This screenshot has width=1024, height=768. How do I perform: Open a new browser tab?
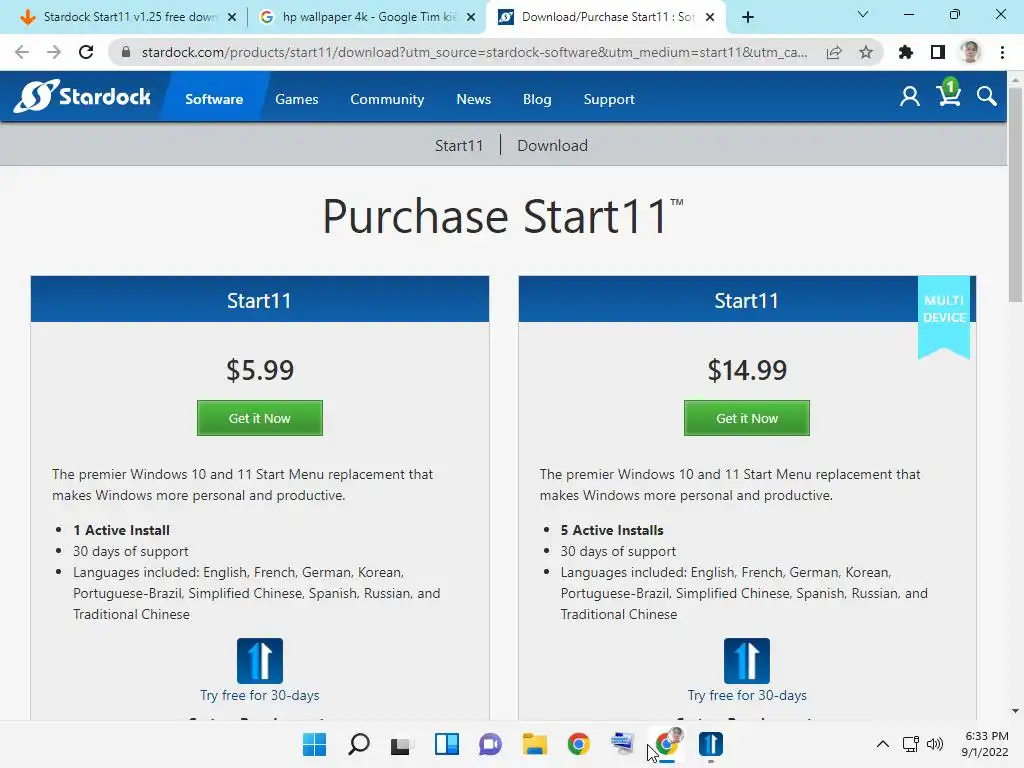[748, 17]
